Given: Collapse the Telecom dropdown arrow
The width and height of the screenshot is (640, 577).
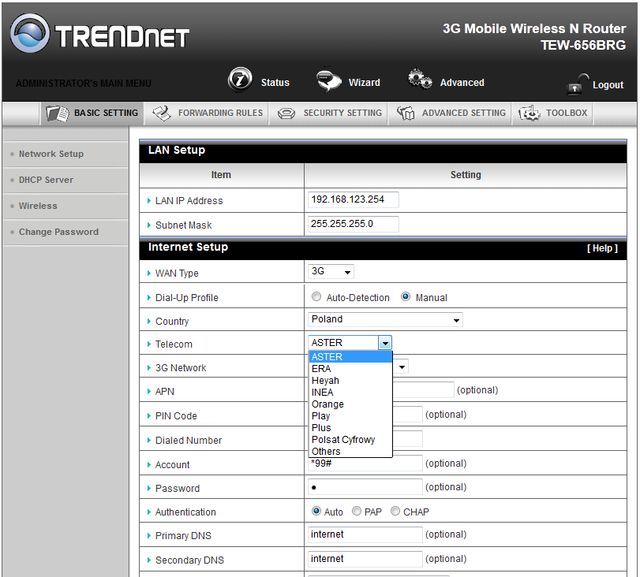Looking at the screenshot, I should tap(385, 343).
